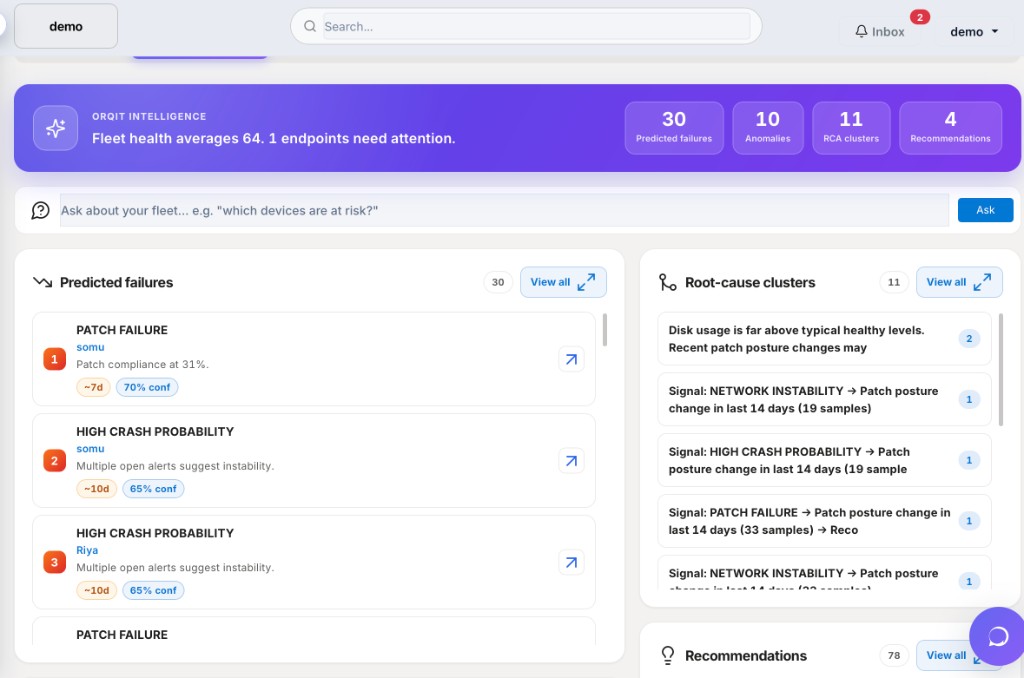Screen dimensions: 1024x678
Task: Expand the demo account dropdown
Action: coord(974,31)
